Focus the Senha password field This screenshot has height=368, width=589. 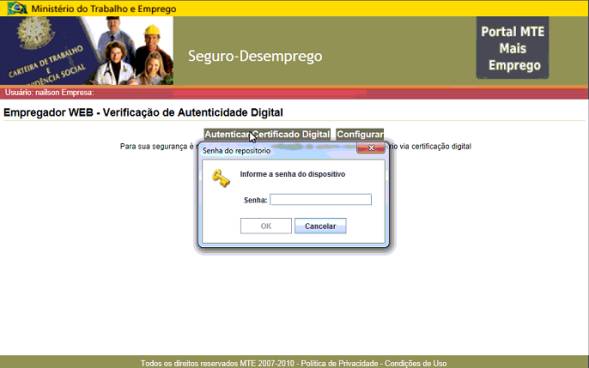320,199
